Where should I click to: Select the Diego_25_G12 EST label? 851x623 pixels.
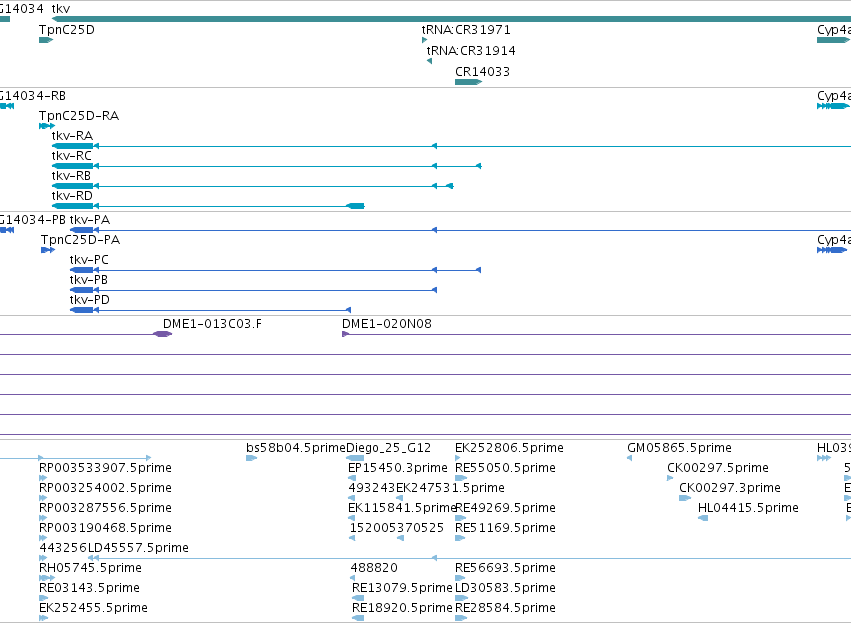point(389,448)
